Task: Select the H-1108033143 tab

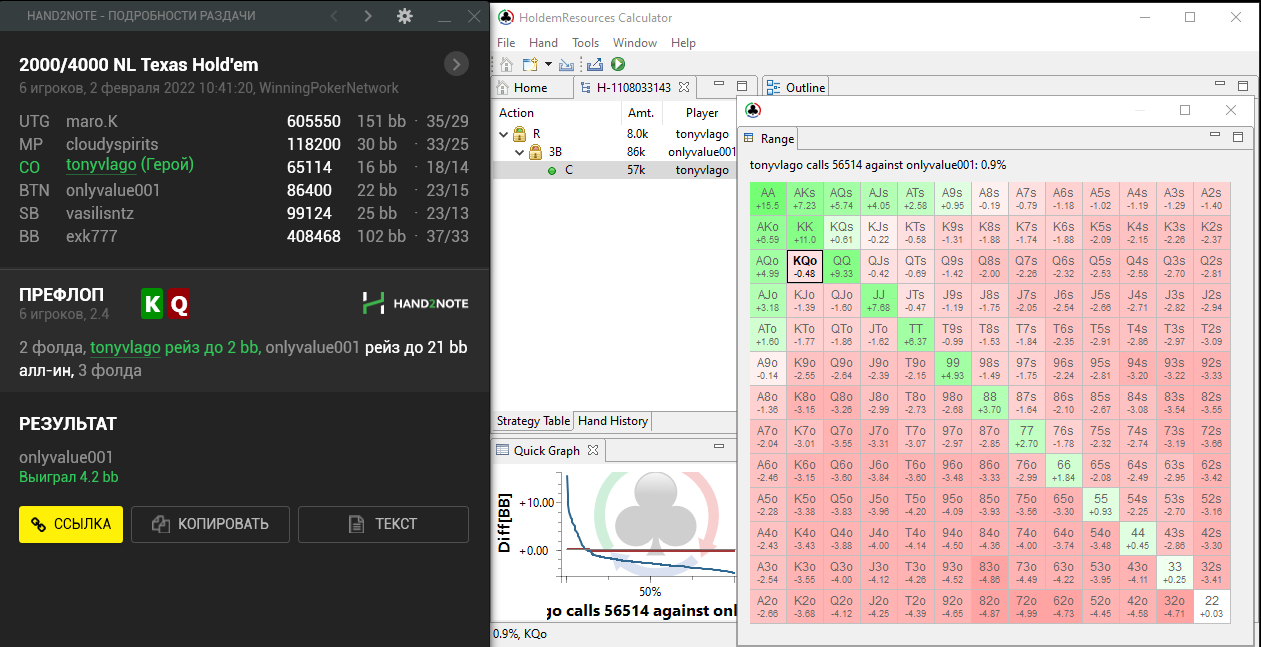Action: (633, 88)
